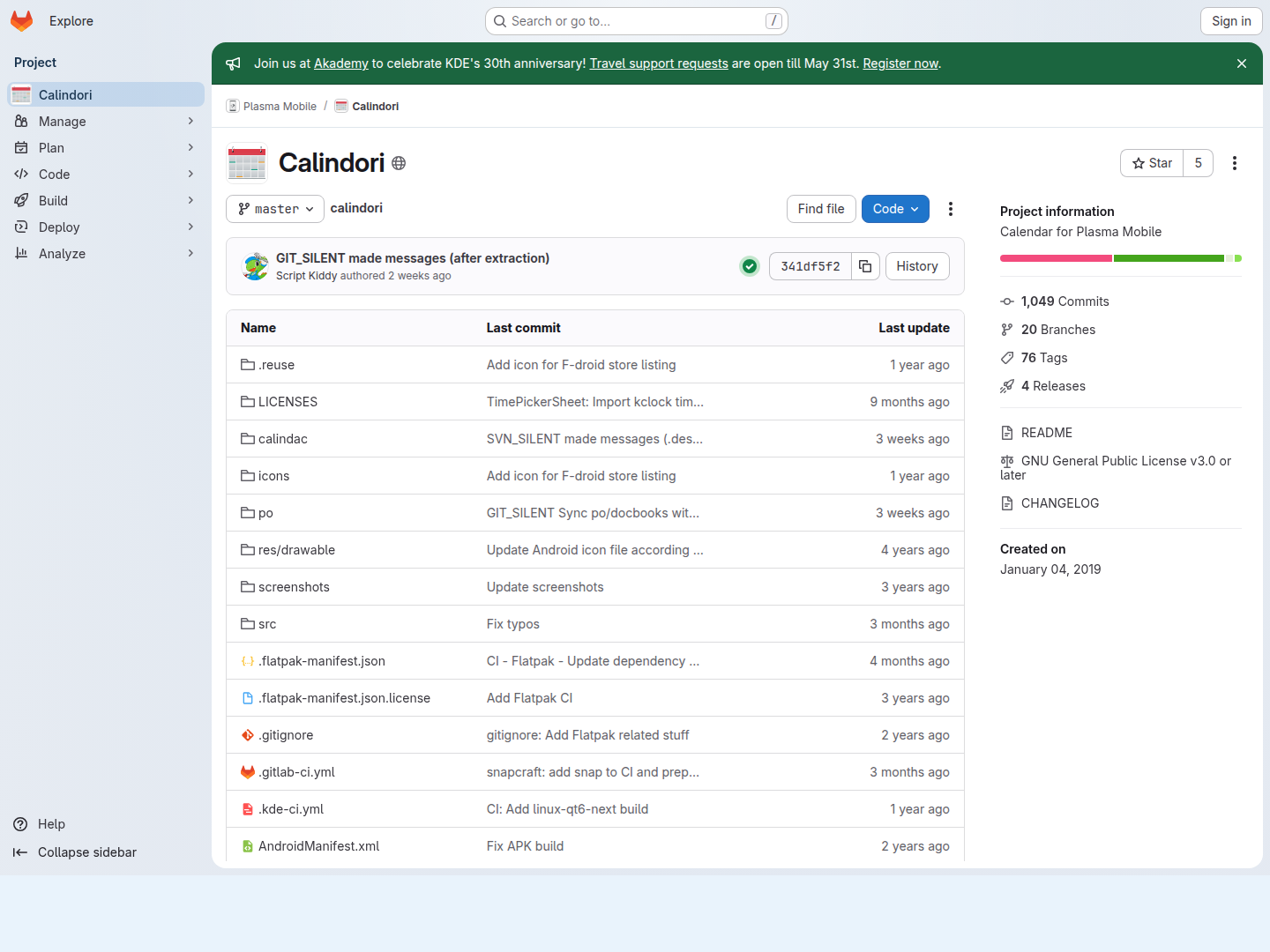Open commit History

click(x=917, y=266)
